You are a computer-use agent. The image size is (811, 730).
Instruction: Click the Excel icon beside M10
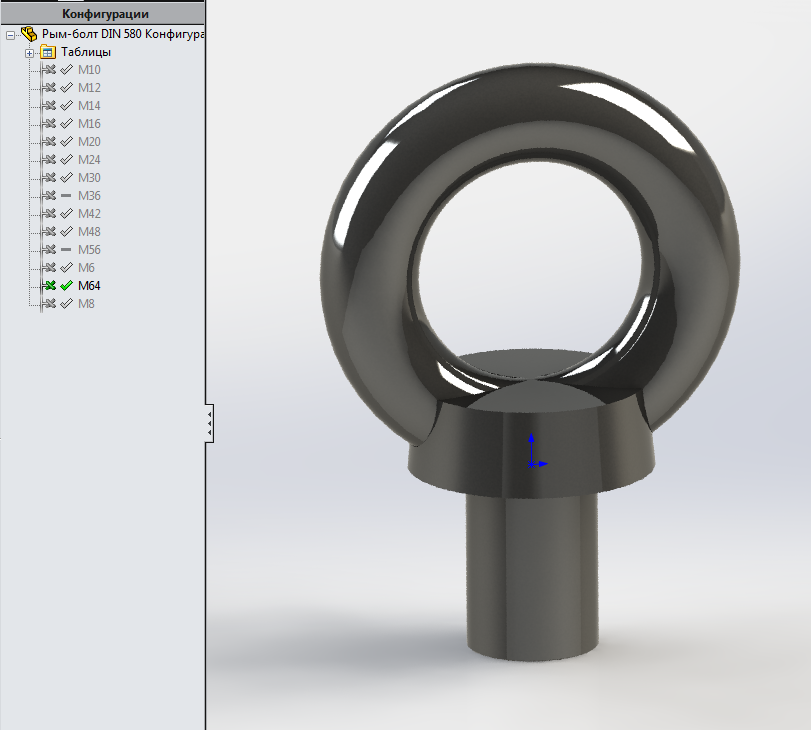48,70
